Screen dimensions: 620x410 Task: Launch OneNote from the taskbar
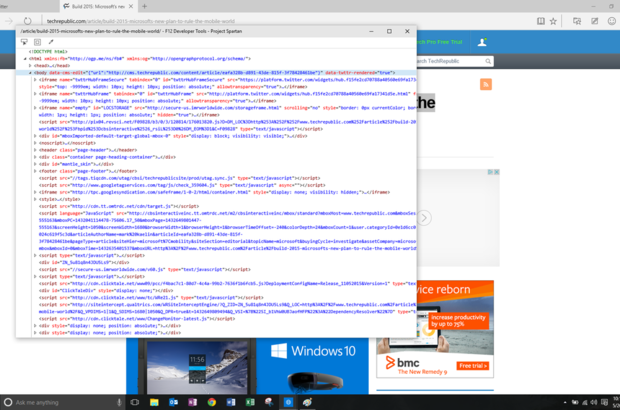pyautogui.click(x=192, y=402)
